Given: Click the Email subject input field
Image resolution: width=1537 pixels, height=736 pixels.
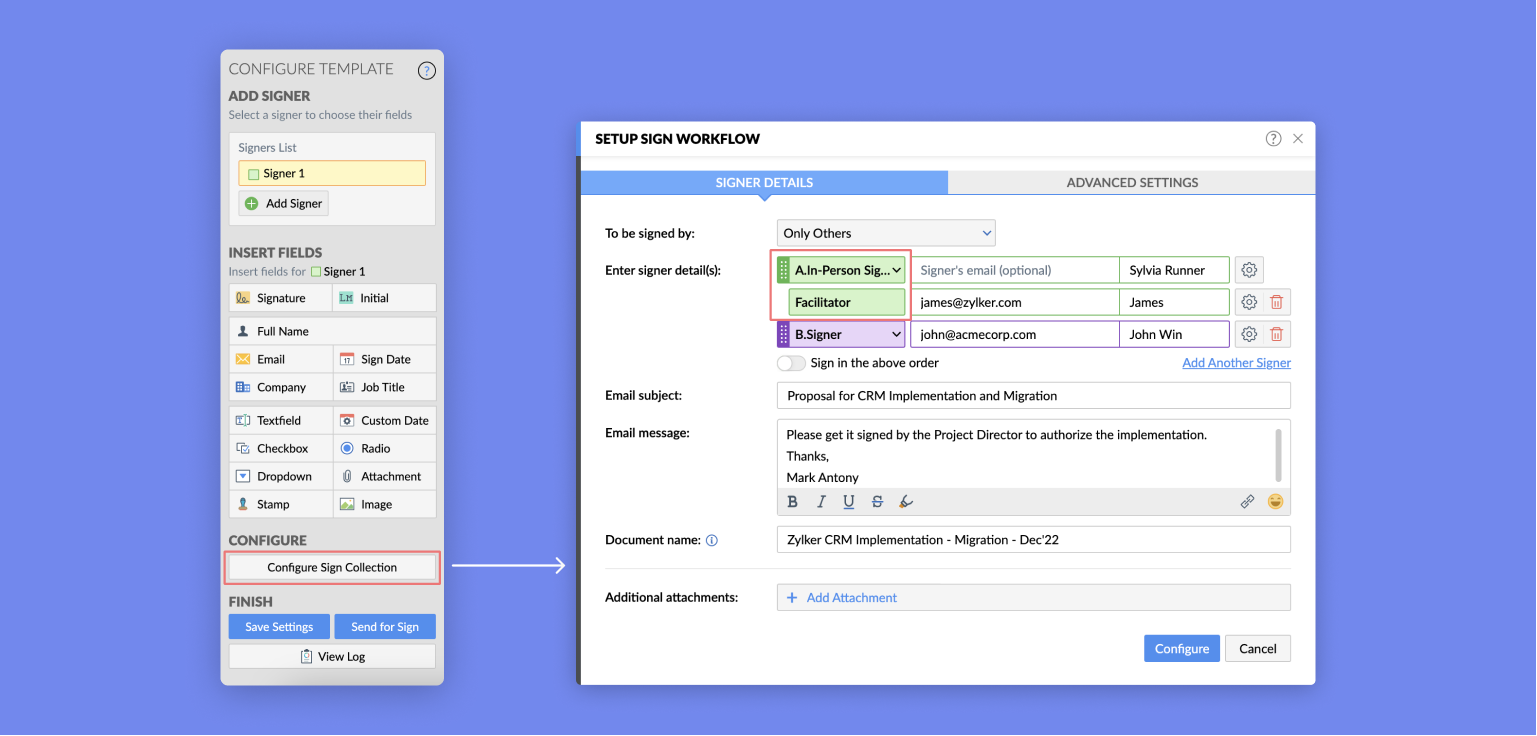Looking at the screenshot, I should (1033, 396).
